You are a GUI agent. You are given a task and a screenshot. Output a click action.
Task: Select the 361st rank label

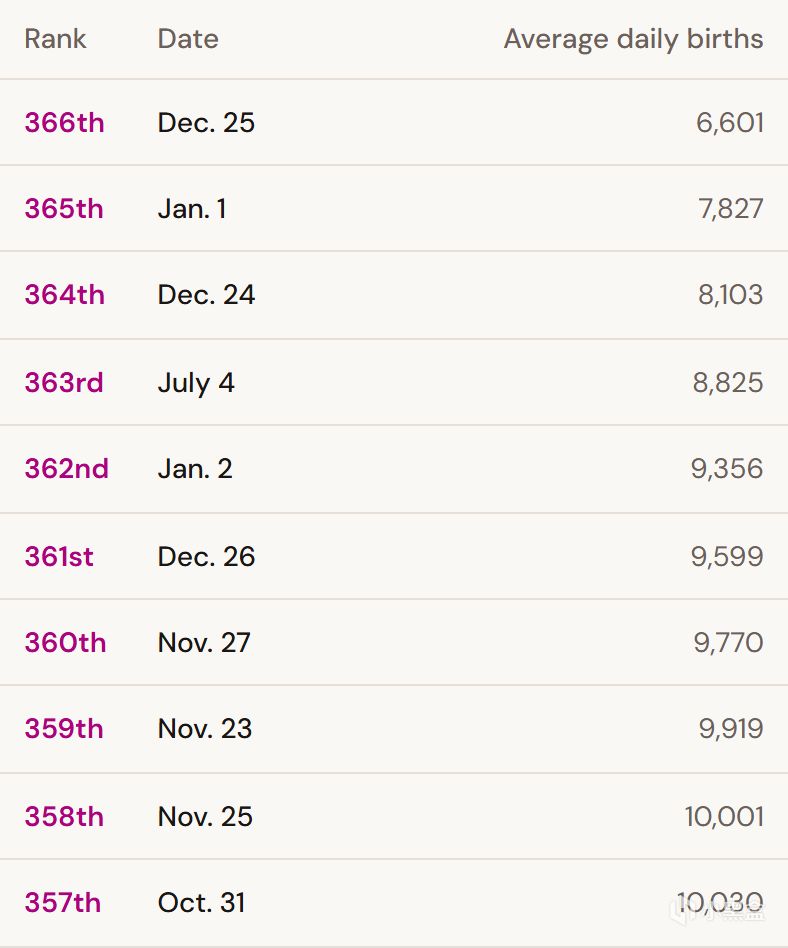[x=59, y=556]
